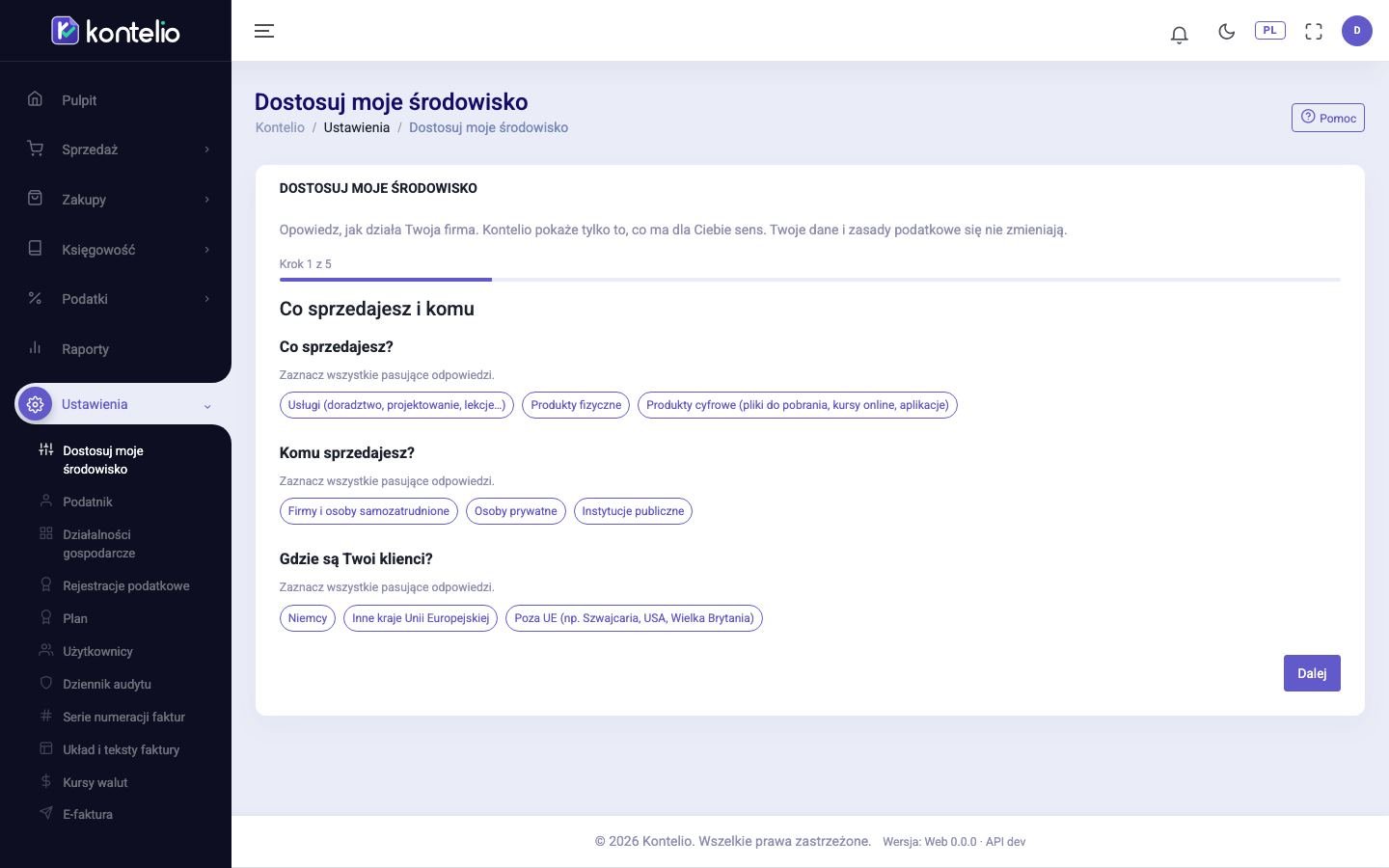Image resolution: width=1389 pixels, height=868 pixels.
Task: Click the Podatki percent icon
Action: [x=35, y=298]
